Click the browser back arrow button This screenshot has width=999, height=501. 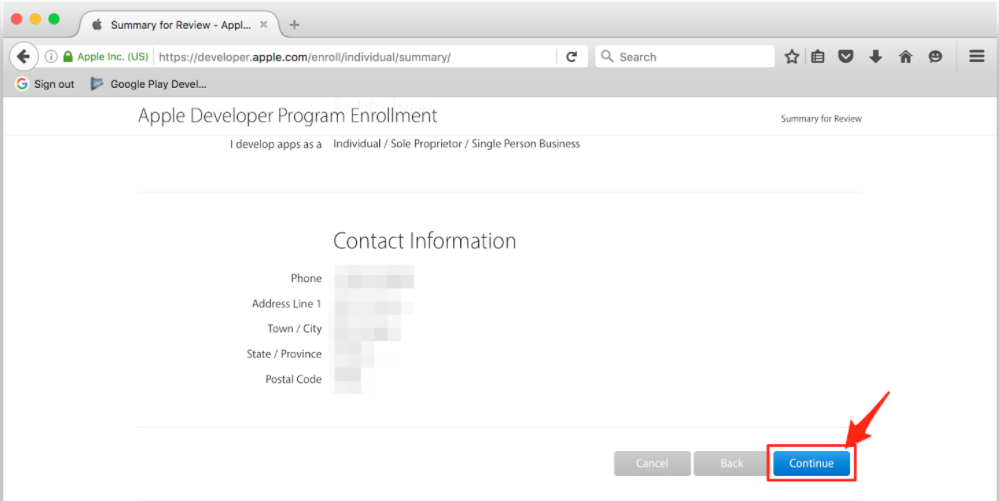24,57
